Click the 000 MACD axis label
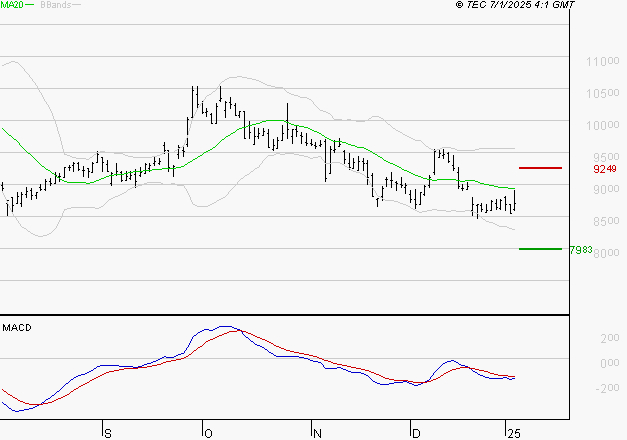Screen dimensions: 627x440 click(x=610, y=363)
